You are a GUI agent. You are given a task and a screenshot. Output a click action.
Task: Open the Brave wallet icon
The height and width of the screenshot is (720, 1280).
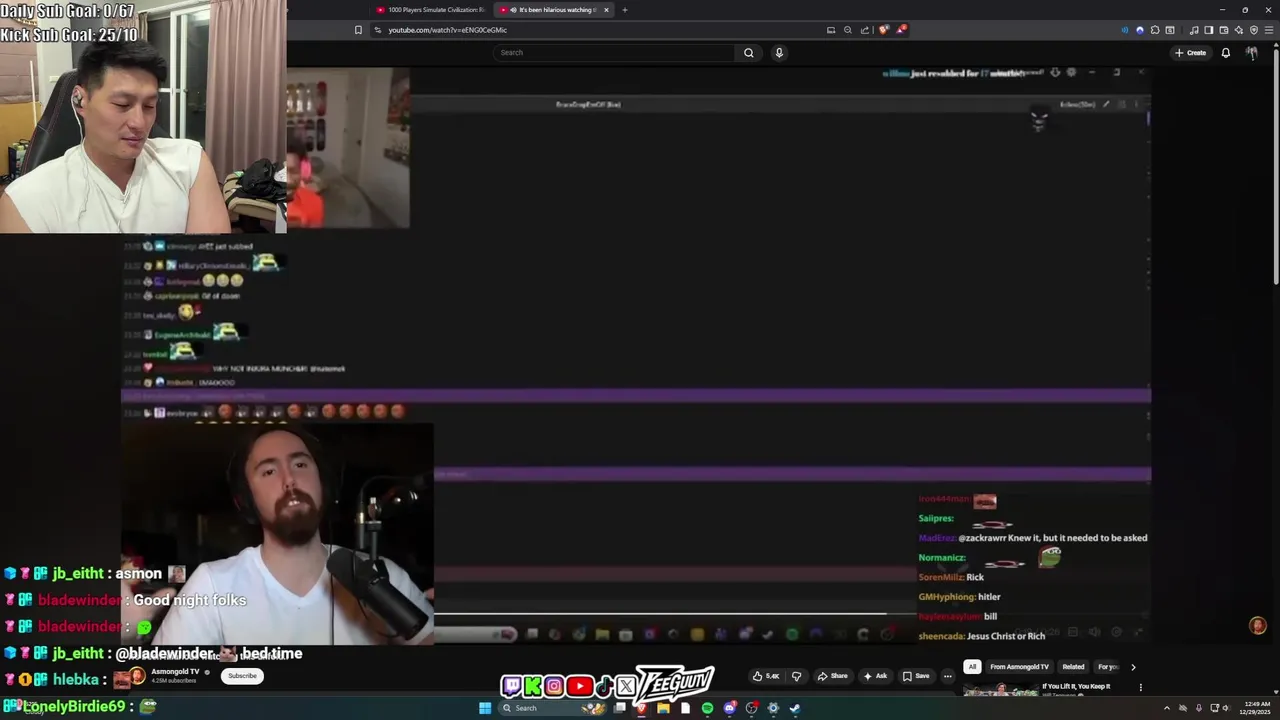click(x=1224, y=30)
